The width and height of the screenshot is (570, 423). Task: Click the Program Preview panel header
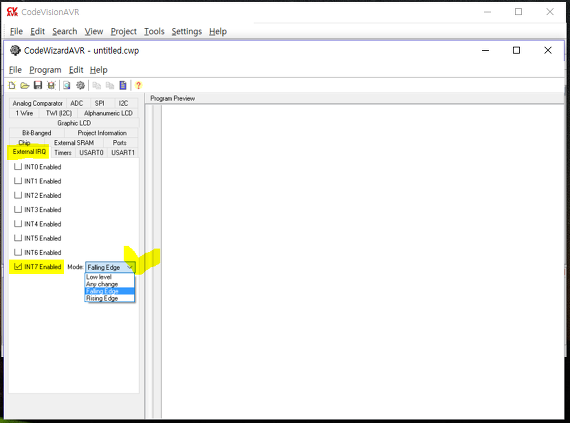click(354, 98)
